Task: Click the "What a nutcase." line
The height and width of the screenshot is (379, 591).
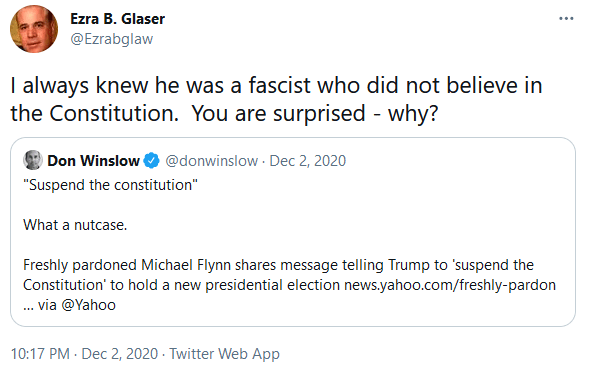Action: point(75,225)
